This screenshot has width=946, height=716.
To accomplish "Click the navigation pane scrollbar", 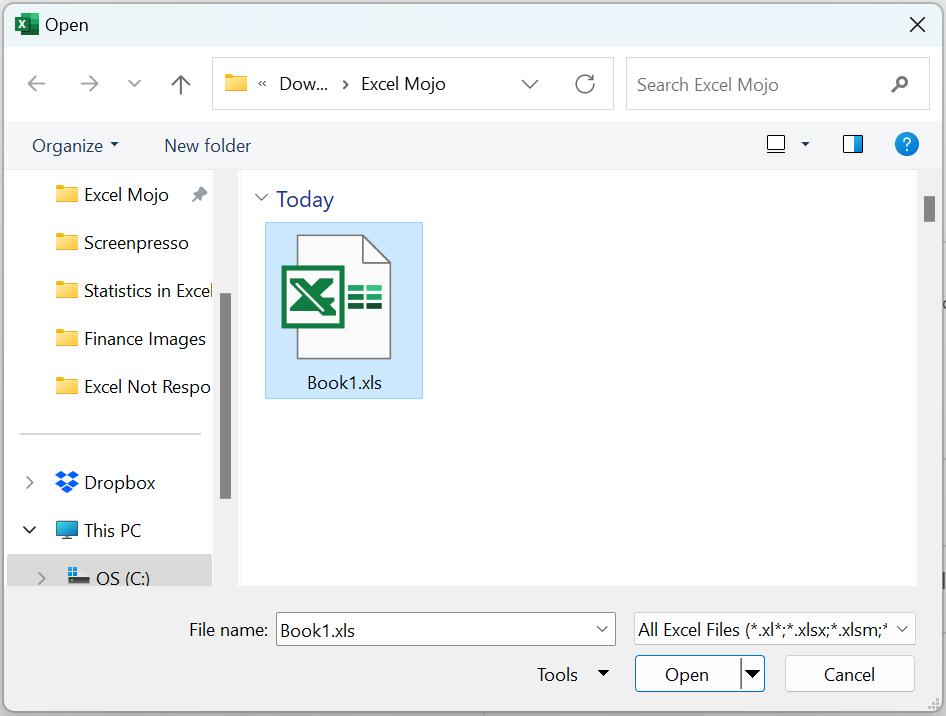I will click(226, 396).
